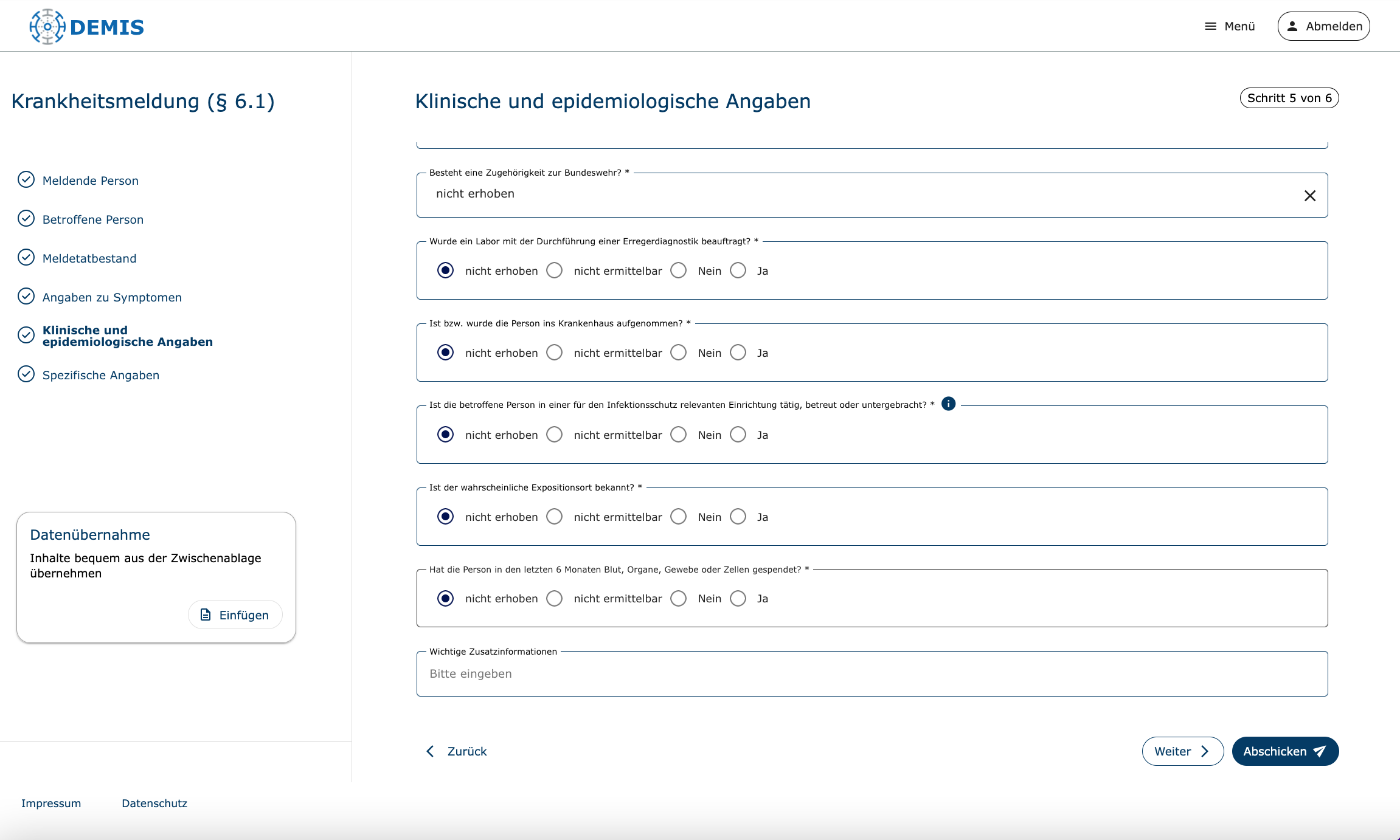Viewport: 1400px width, 840px height.
Task: Open Angaben zu Symptomen step
Action: 112,297
